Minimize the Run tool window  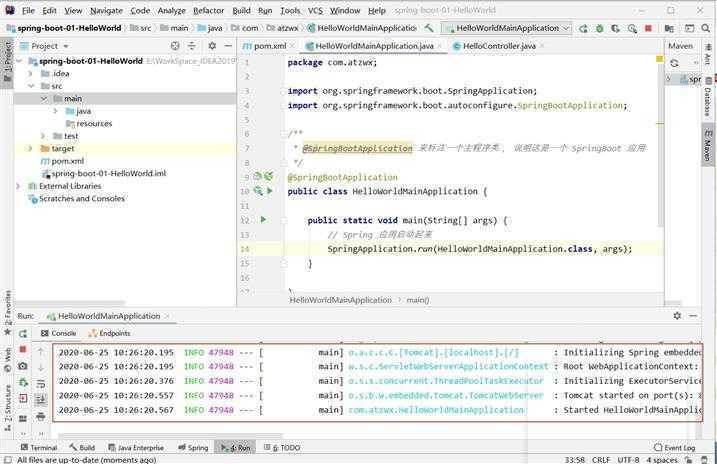tap(693, 315)
